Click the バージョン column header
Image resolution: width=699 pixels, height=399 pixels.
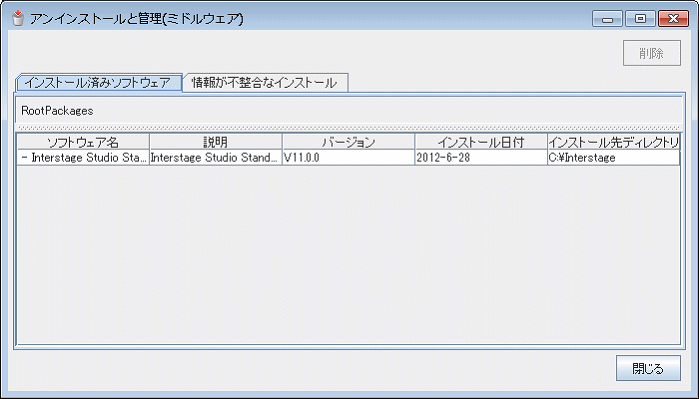[348, 142]
